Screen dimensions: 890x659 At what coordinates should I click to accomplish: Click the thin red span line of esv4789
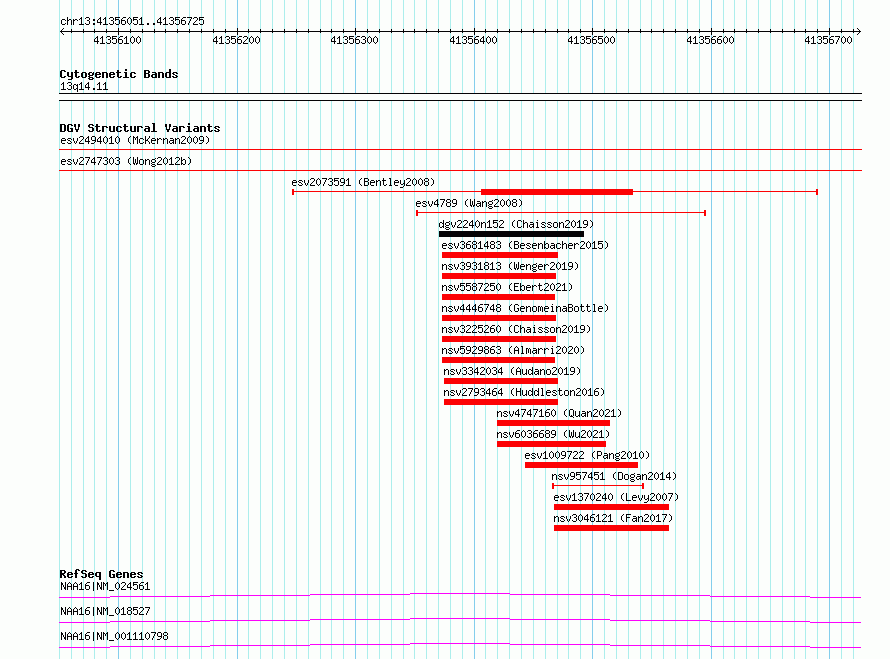pos(561,213)
